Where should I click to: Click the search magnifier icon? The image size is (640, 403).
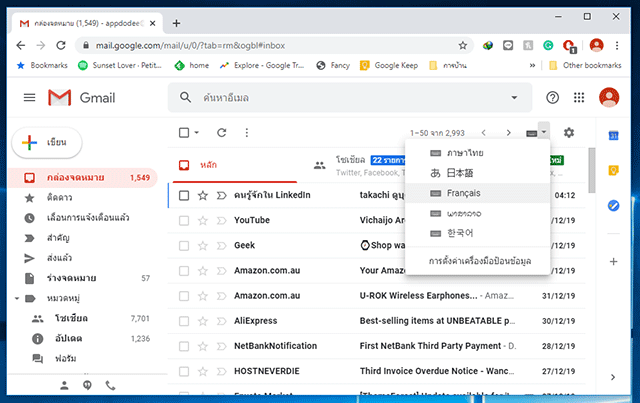click(185, 98)
